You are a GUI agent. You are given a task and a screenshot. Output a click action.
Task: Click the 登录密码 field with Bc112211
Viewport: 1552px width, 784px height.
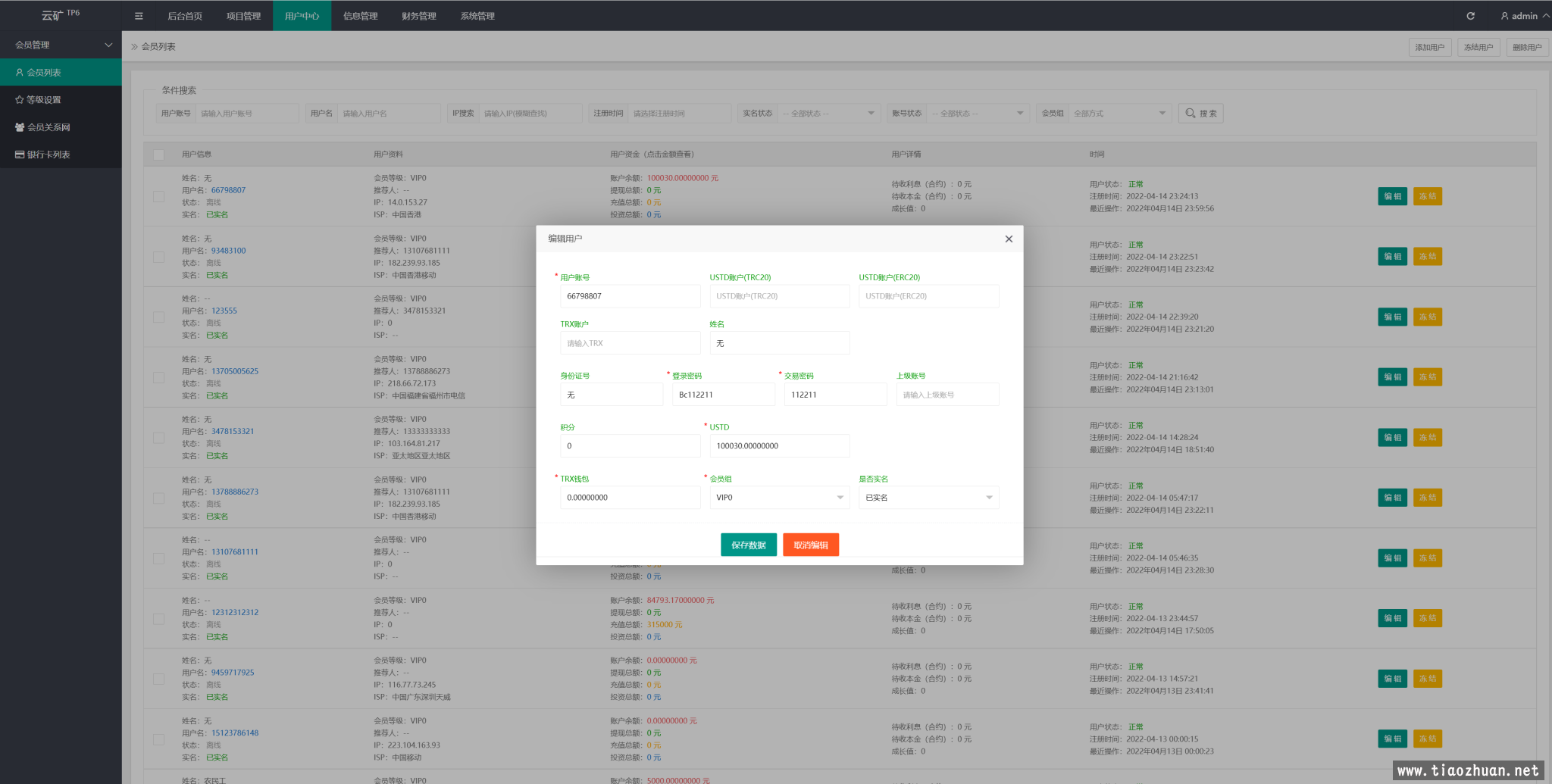[x=724, y=395]
